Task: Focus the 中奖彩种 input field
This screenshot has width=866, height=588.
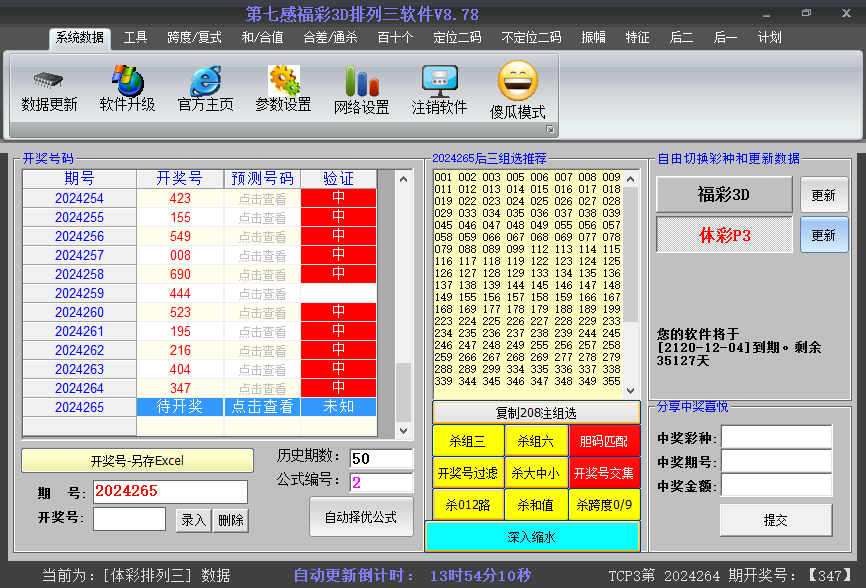Action: click(777, 437)
